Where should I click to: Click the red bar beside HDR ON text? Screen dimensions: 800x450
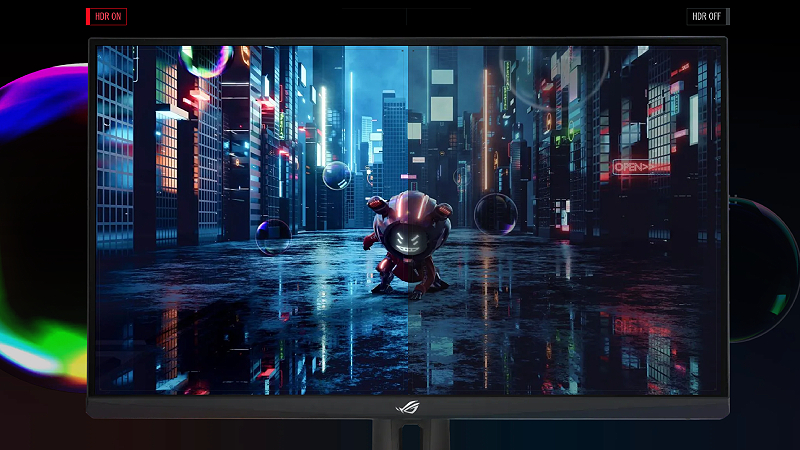click(89, 16)
